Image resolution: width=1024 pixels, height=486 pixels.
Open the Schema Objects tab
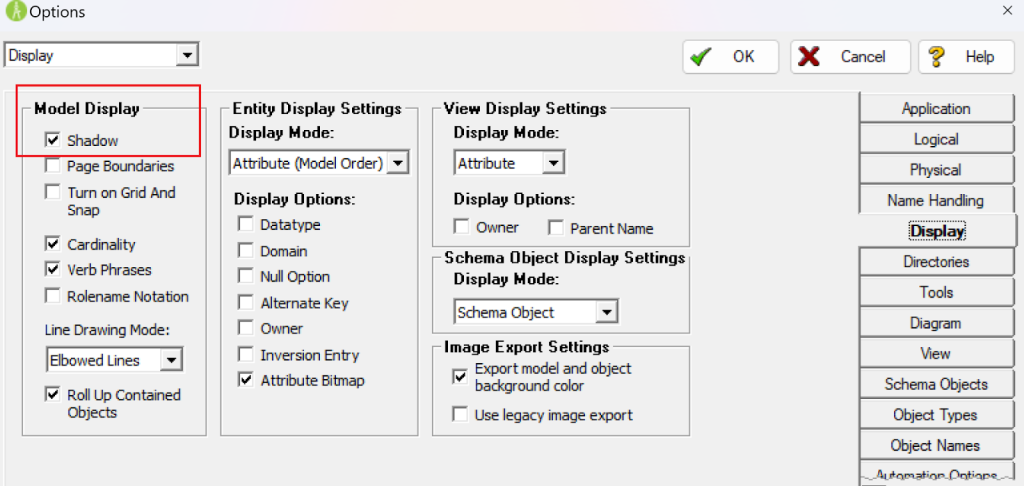coord(936,384)
